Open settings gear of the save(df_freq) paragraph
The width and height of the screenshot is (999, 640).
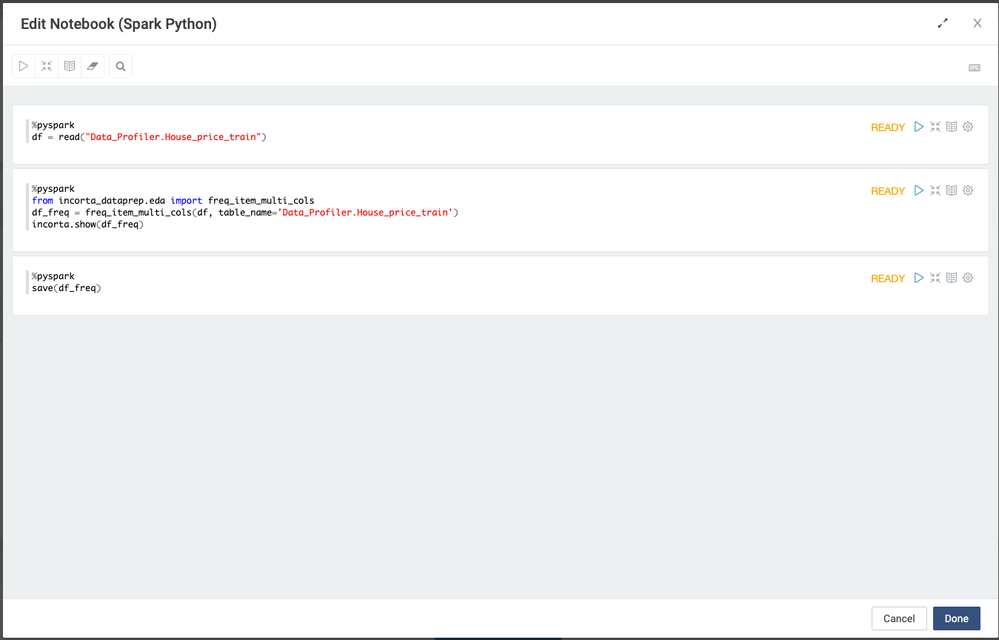click(x=968, y=278)
